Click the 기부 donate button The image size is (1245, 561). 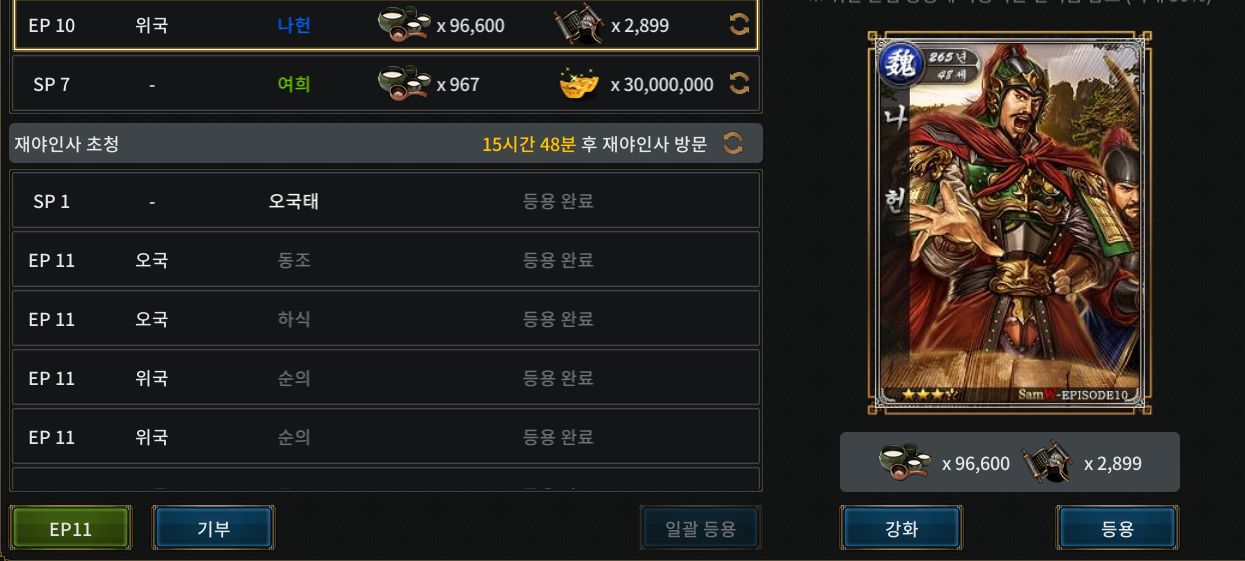pyautogui.click(x=213, y=528)
